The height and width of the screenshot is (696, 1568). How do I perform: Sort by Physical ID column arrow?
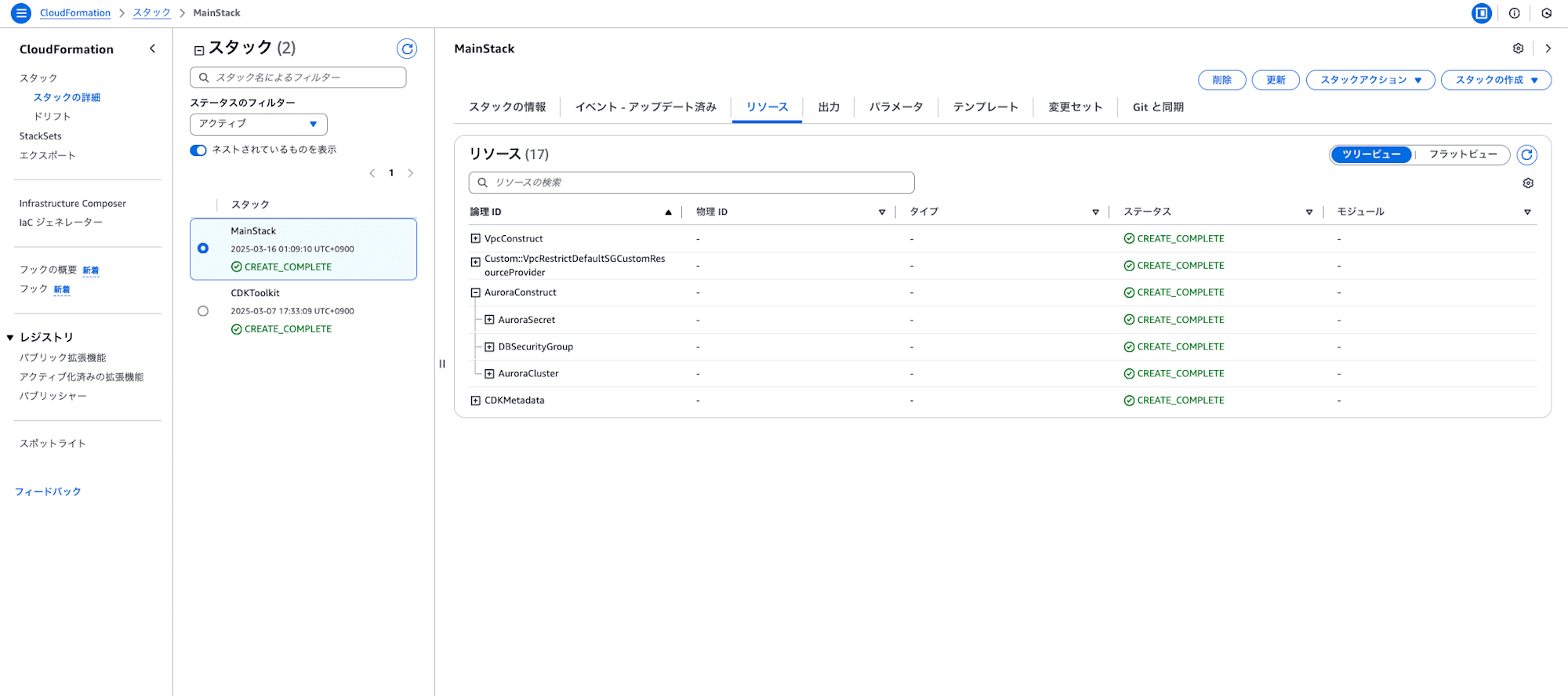pyautogui.click(x=882, y=212)
